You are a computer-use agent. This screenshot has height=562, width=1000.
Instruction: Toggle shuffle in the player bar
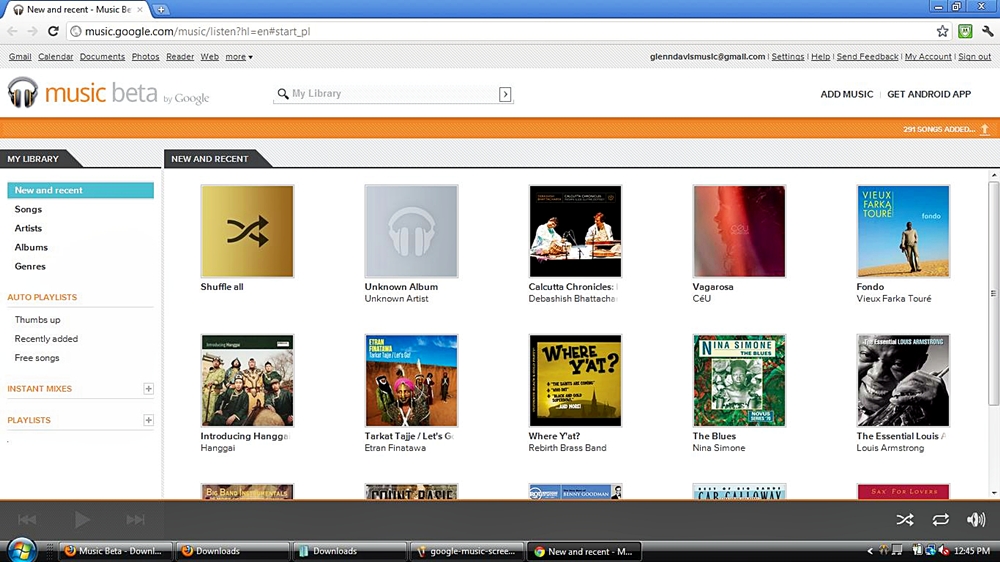(904, 520)
